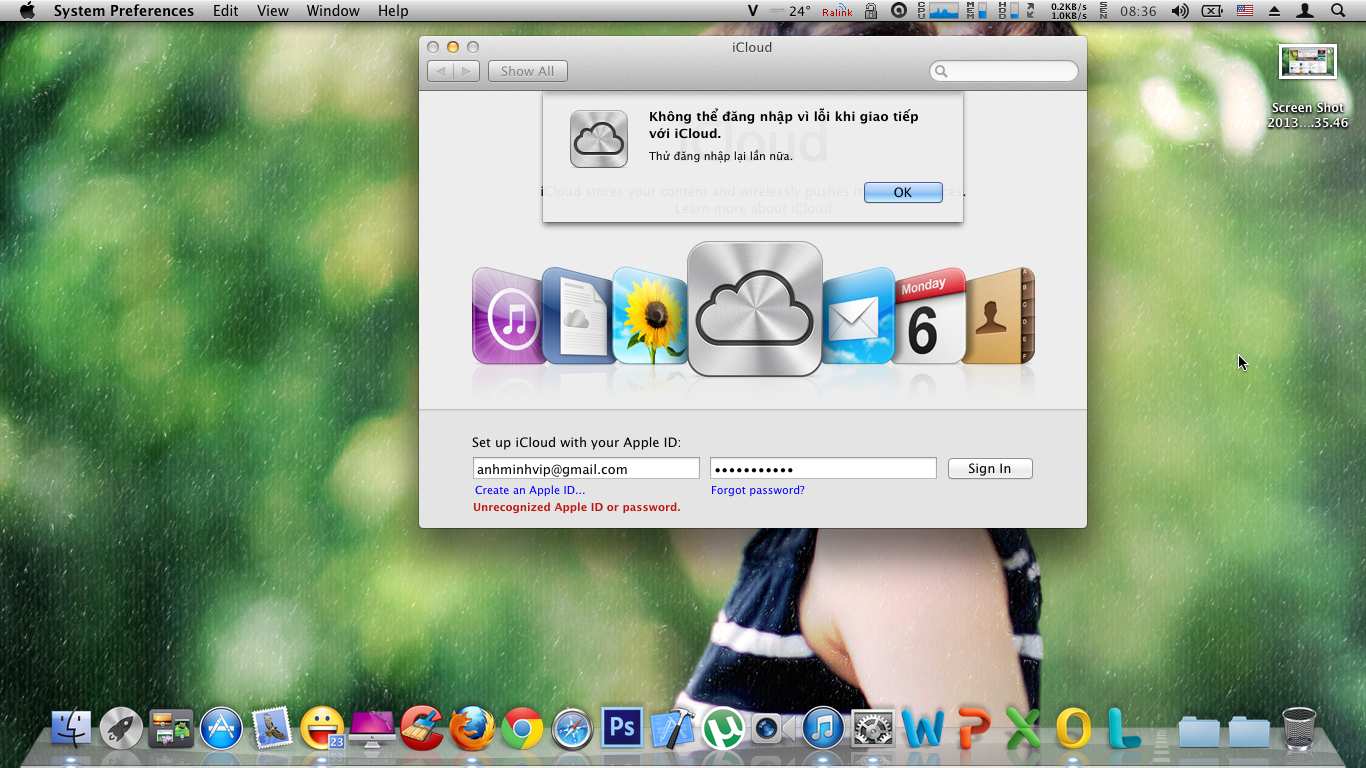Go forward with the toolbar forward arrow
1366x768 pixels.
click(x=467, y=71)
